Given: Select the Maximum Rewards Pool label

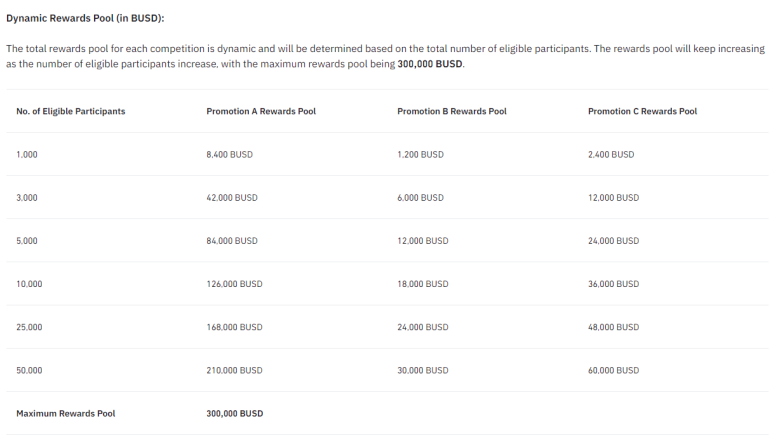Looking at the screenshot, I should click(66, 413).
